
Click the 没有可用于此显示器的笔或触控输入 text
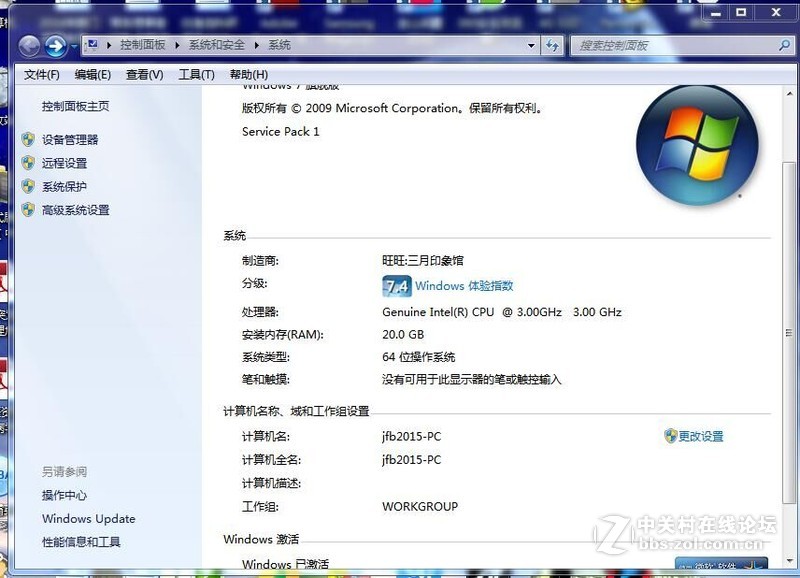(471, 380)
